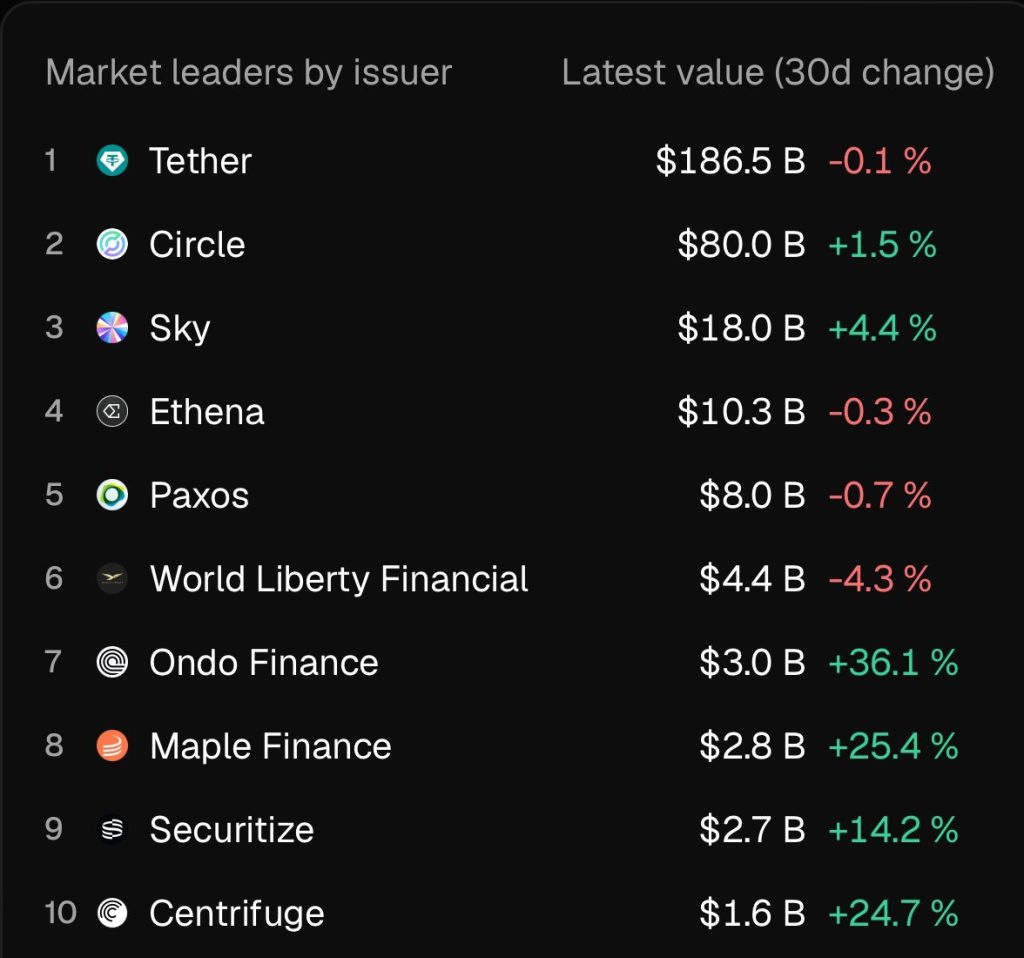Click Ondo Finance's +36.1 % change
Image resolution: width=1024 pixels, height=958 pixels.
[892, 662]
